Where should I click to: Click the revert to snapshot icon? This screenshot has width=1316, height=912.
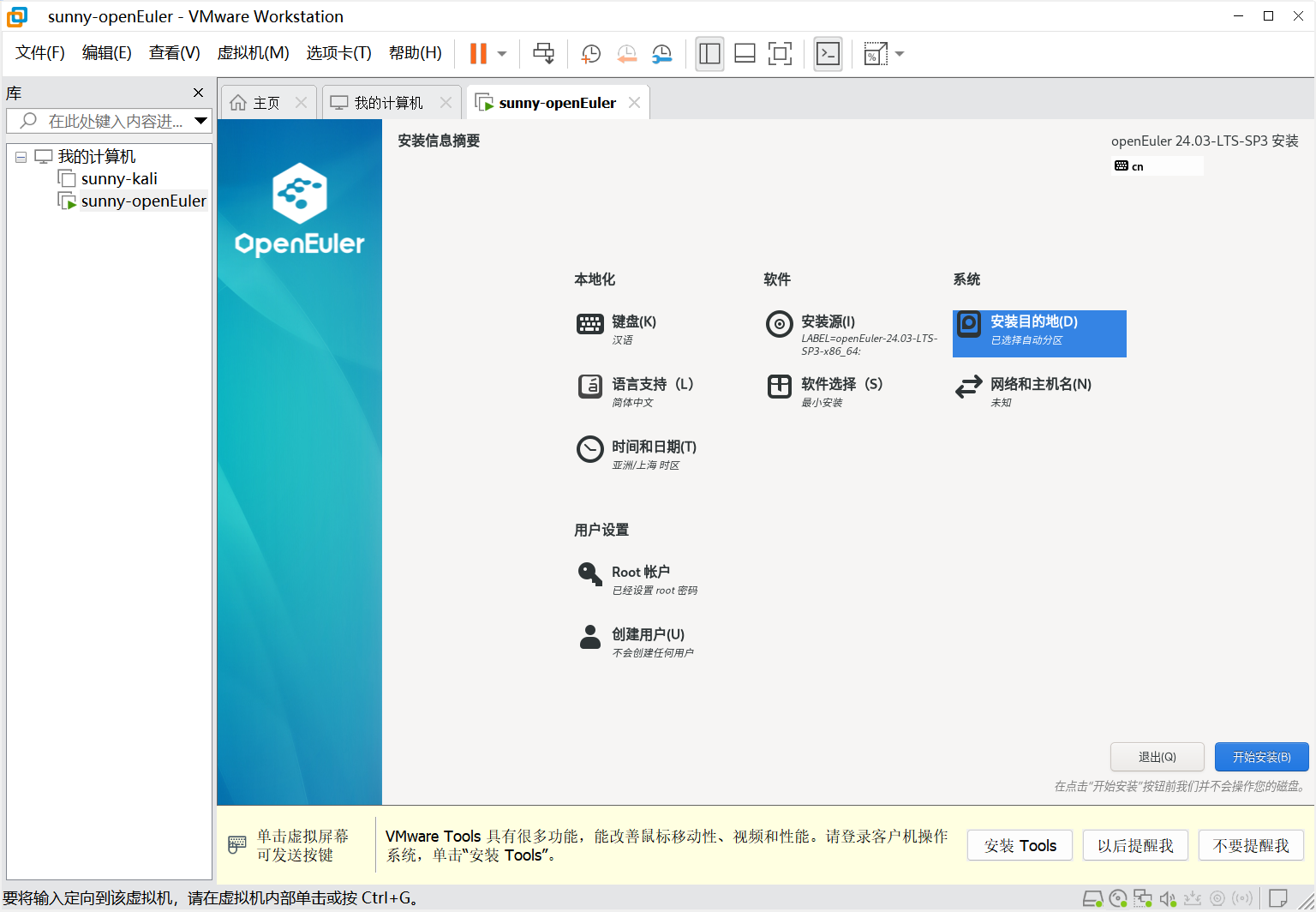point(626,54)
